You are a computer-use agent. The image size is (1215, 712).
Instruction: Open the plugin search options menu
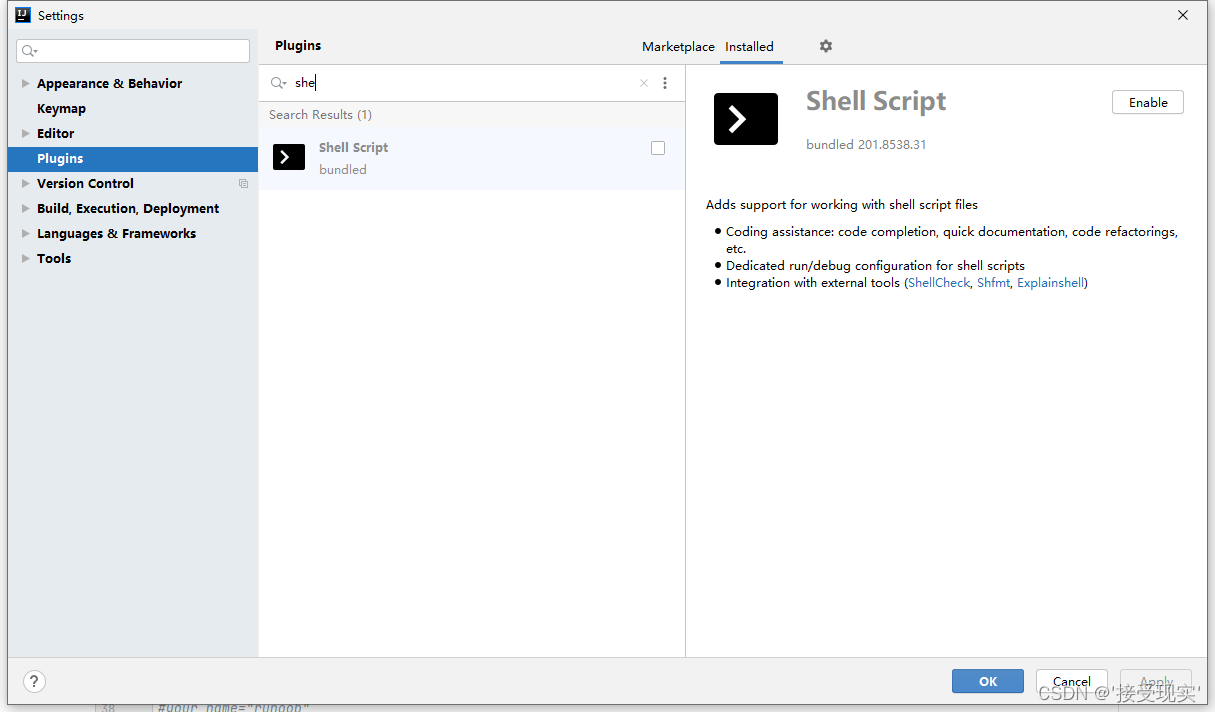pos(665,83)
